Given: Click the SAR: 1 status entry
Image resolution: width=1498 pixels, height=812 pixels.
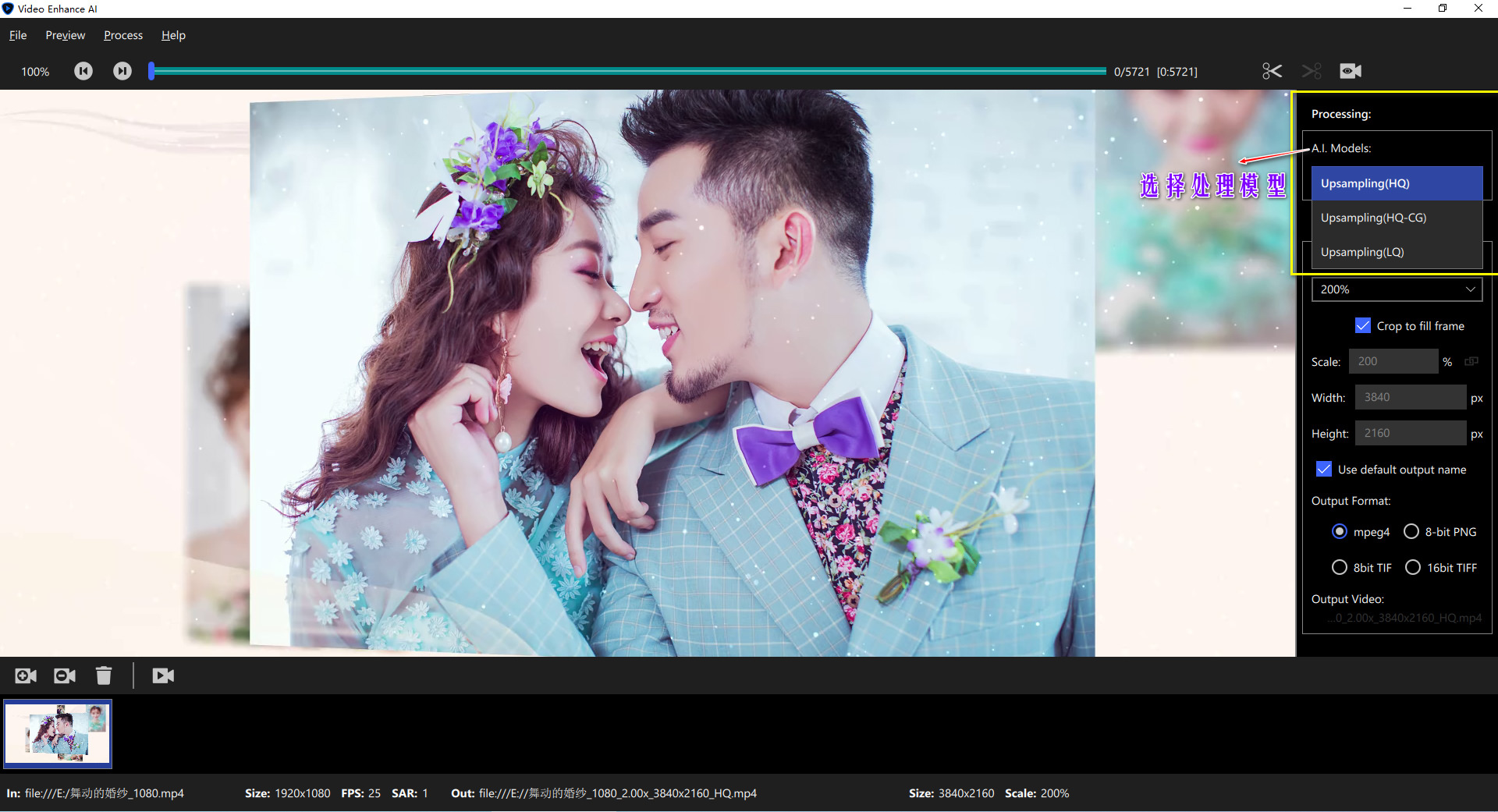Looking at the screenshot, I should pyautogui.click(x=410, y=793).
